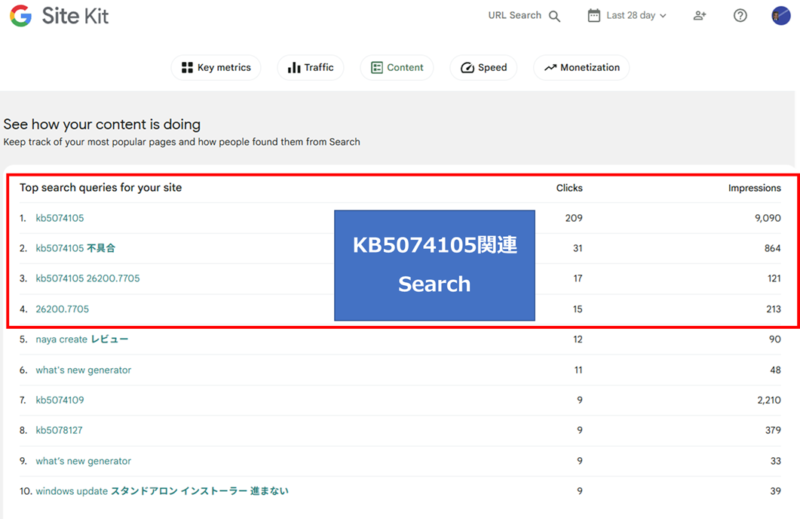The image size is (800, 519).
Task: Open the user account avatar
Action: 781,16
